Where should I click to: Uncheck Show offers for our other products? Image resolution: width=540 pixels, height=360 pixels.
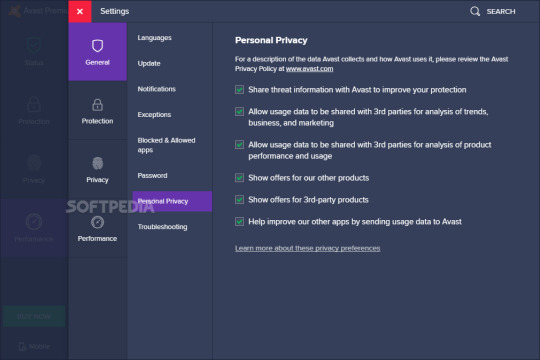click(x=239, y=178)
